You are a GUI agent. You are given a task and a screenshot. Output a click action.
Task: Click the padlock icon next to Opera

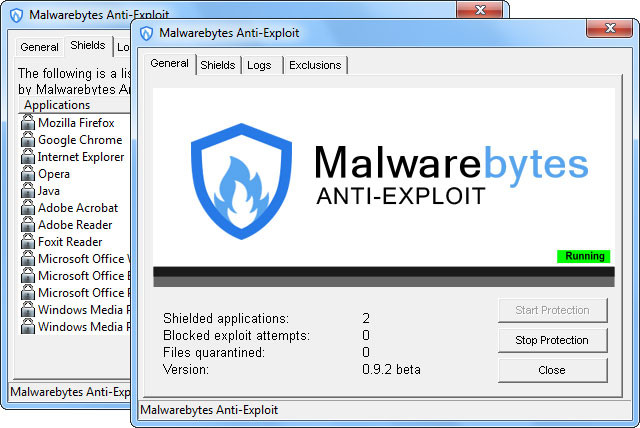tap(28, 174)
